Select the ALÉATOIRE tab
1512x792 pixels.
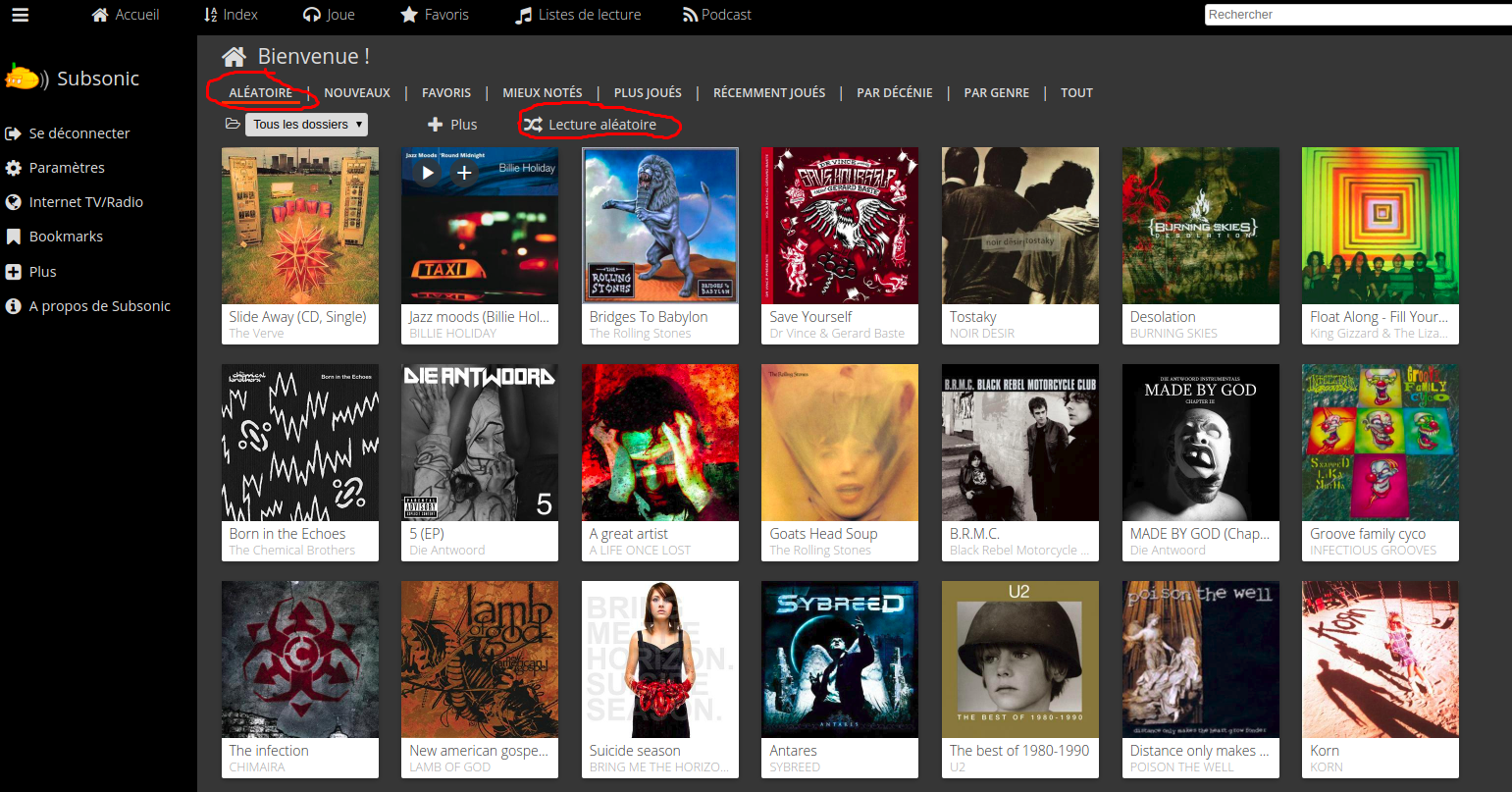point(261,93)
